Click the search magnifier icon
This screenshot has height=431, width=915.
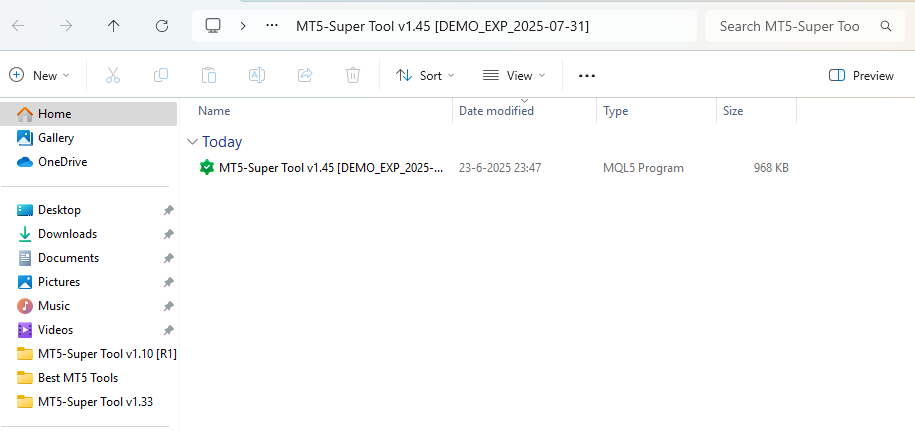coord(886,26)
